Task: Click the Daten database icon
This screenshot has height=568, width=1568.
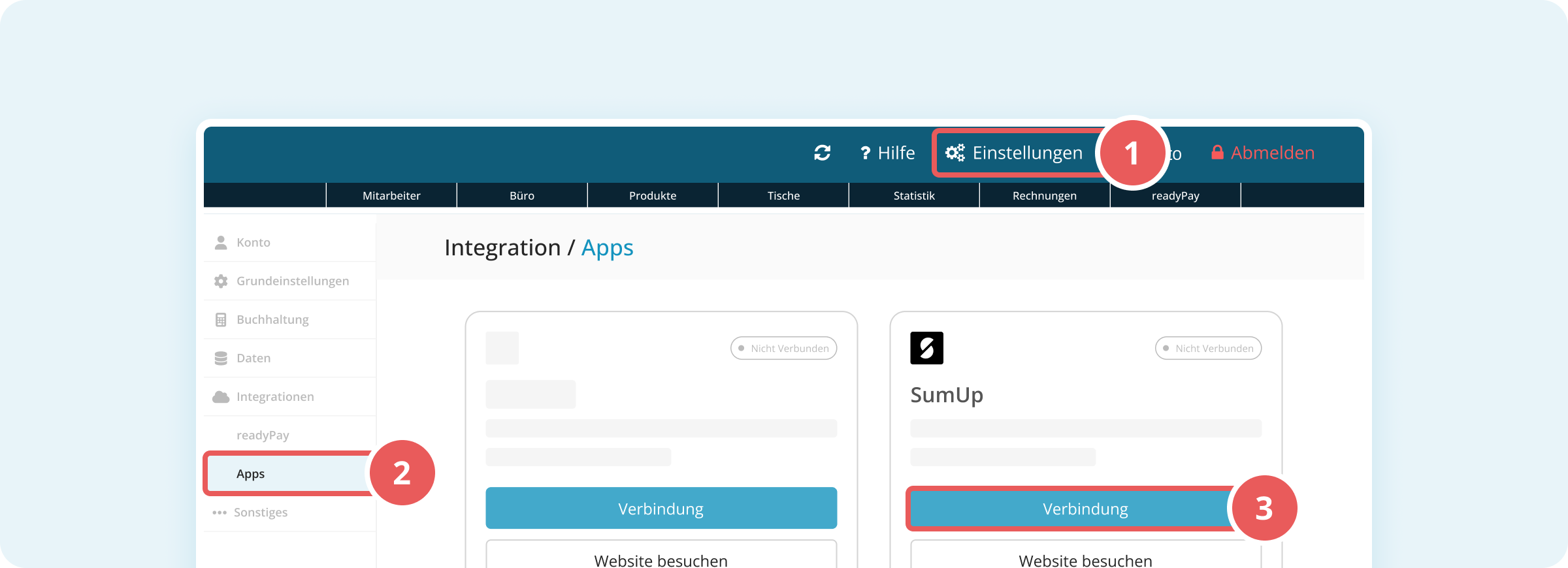Action: pos(221,358)
